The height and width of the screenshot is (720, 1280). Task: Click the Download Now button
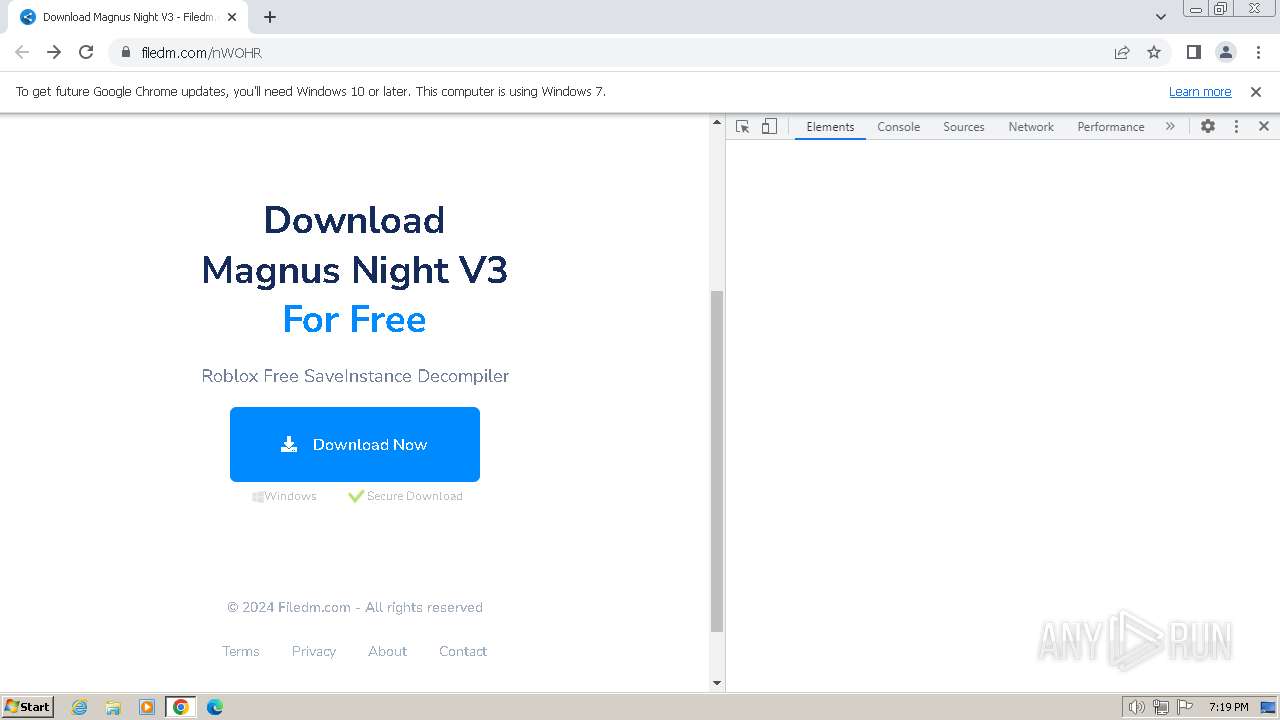click(355, 444)
